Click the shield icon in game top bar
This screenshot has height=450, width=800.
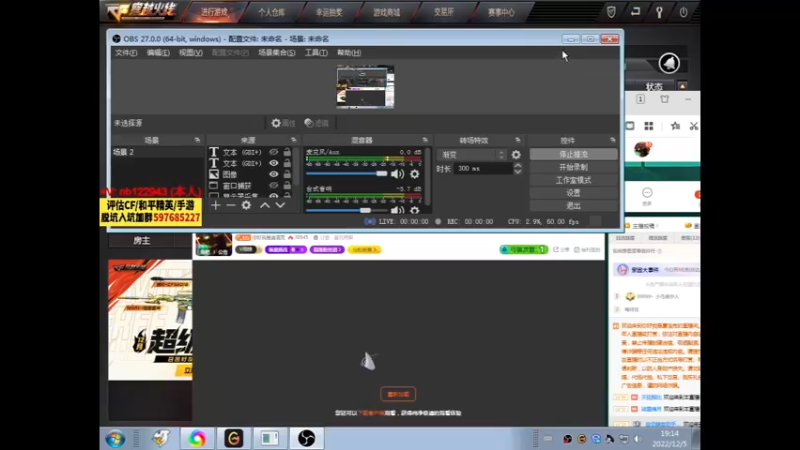coord(611,12)
